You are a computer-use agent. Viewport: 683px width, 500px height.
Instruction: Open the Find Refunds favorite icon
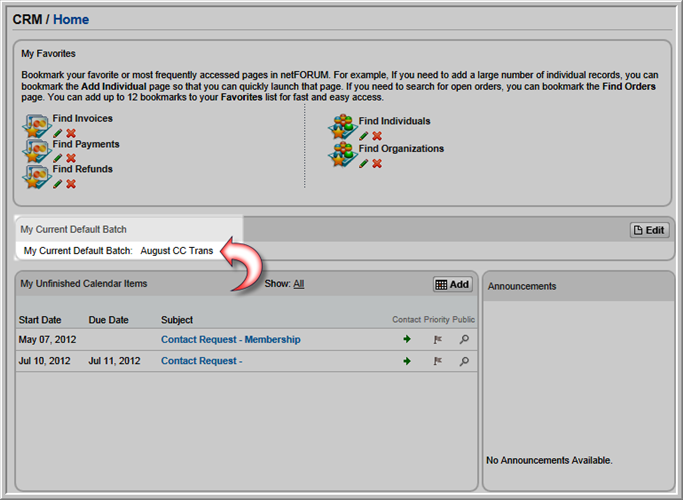pos(37,177)
